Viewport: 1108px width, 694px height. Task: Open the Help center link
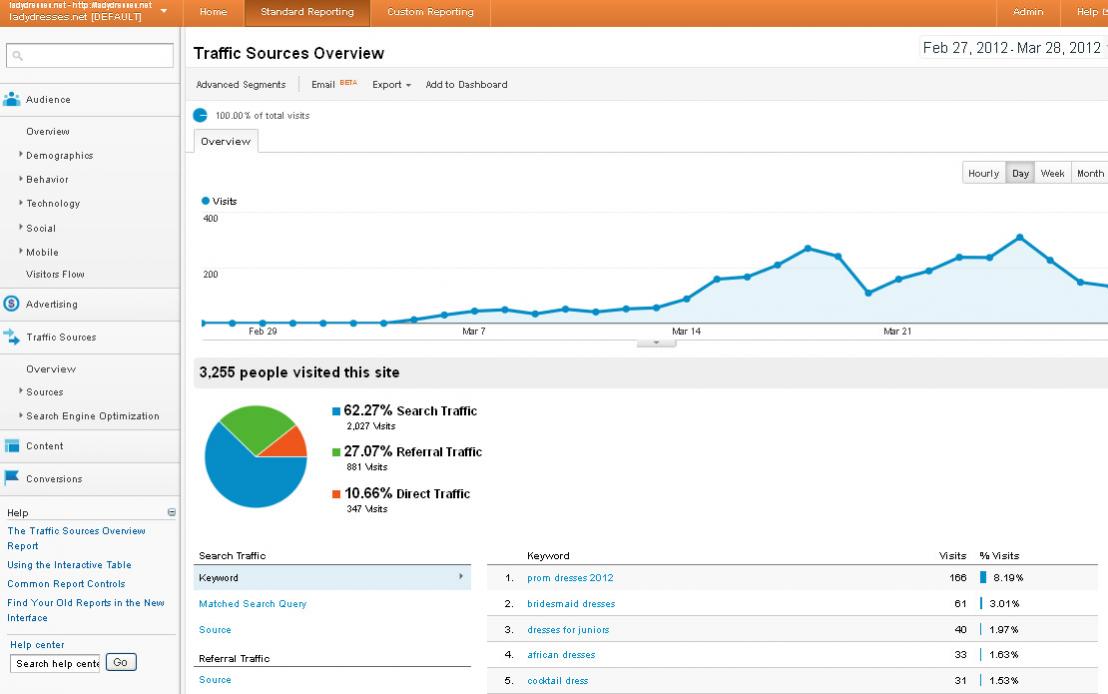click(x=37, y=645)
